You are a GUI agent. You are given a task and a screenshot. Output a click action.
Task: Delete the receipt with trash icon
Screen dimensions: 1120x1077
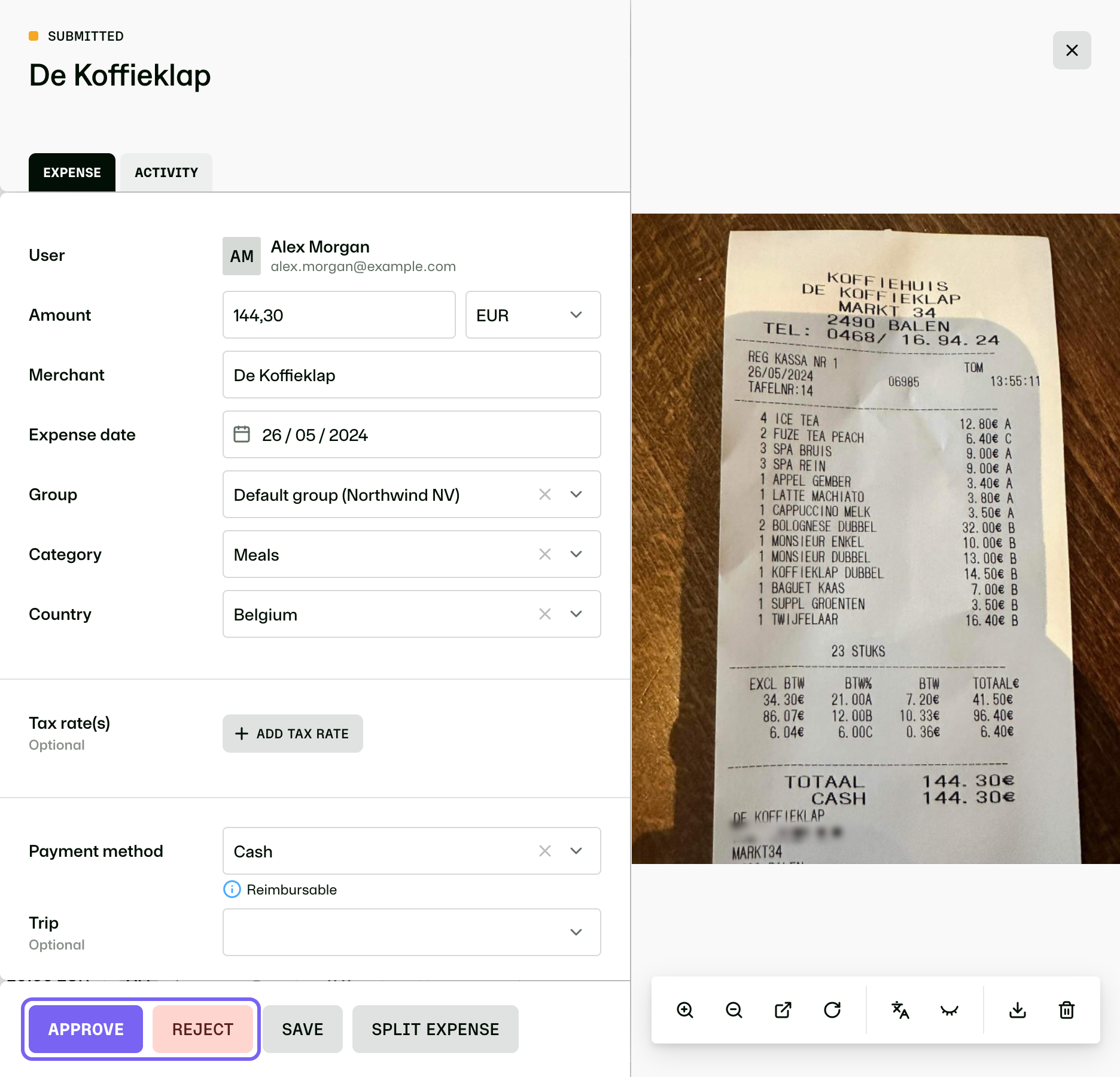[1067, 1010]
